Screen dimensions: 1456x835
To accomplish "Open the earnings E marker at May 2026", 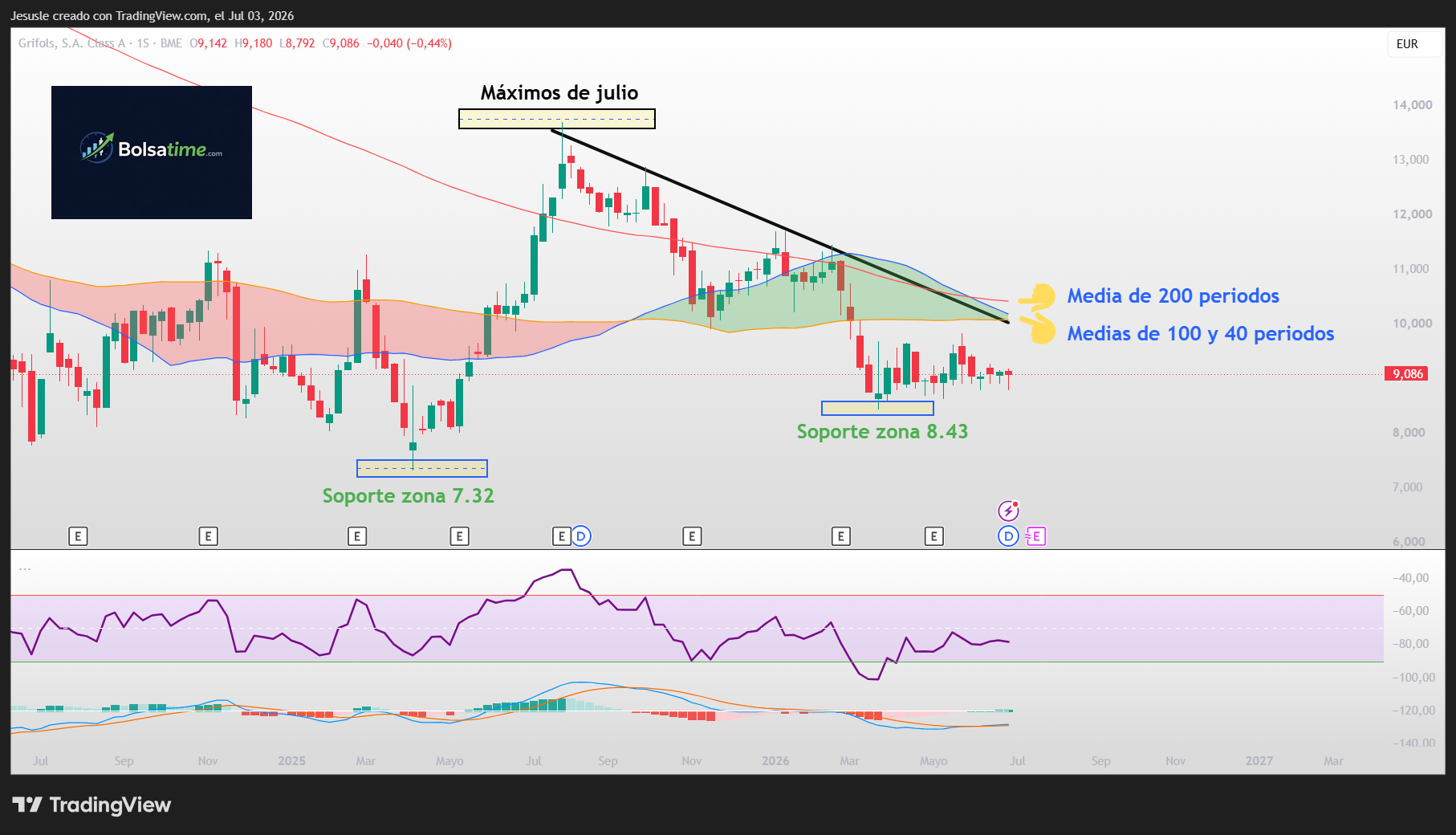I will pyautogui.click(x=933, y=536).
